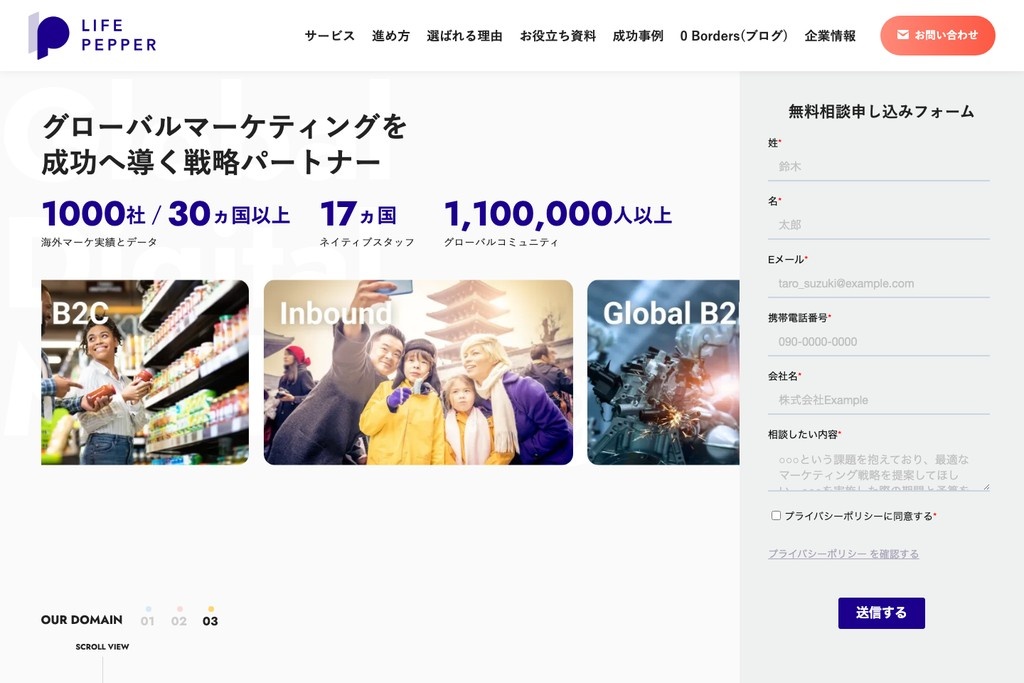Open the 企業情報 menu item
Screen dimensions: 1024x683
(830, 36)
